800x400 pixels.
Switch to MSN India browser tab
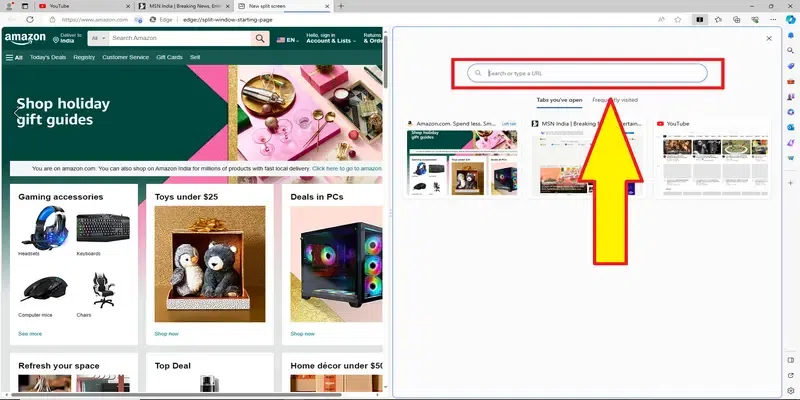(x=185, y=6)
